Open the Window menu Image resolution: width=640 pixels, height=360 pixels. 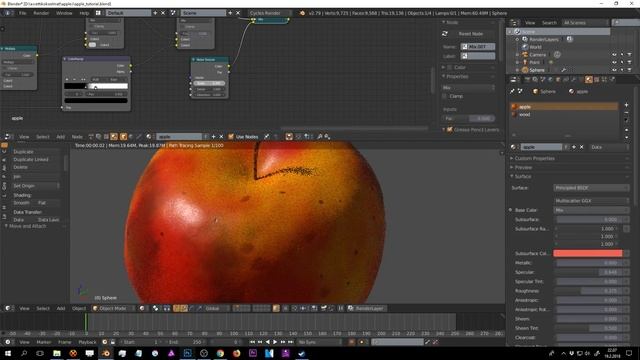[64, 13]
